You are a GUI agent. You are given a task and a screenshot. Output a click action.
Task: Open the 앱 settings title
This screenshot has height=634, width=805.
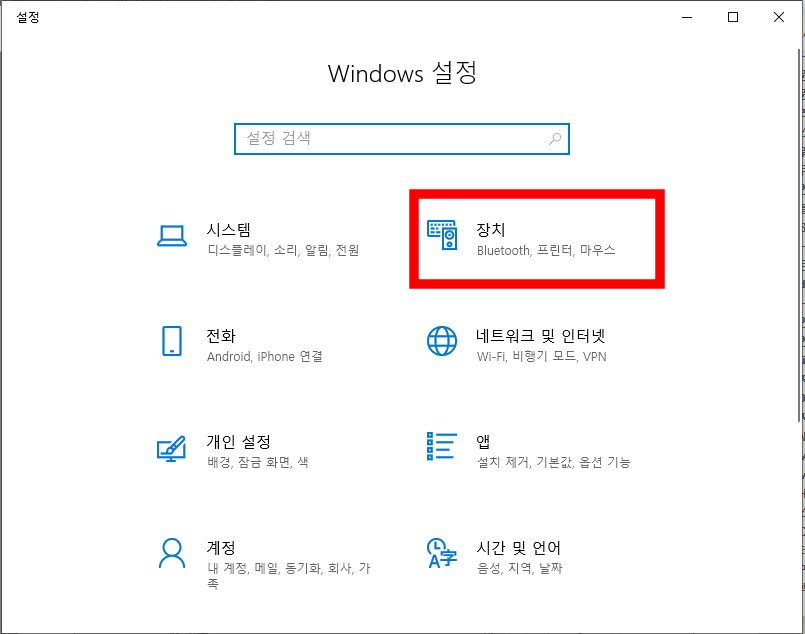pos(483,441)
